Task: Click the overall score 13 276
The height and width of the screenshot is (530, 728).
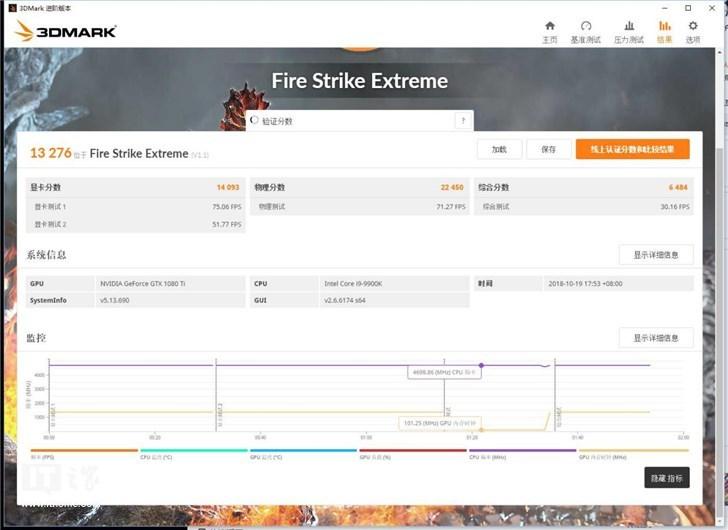Action: 51,153
